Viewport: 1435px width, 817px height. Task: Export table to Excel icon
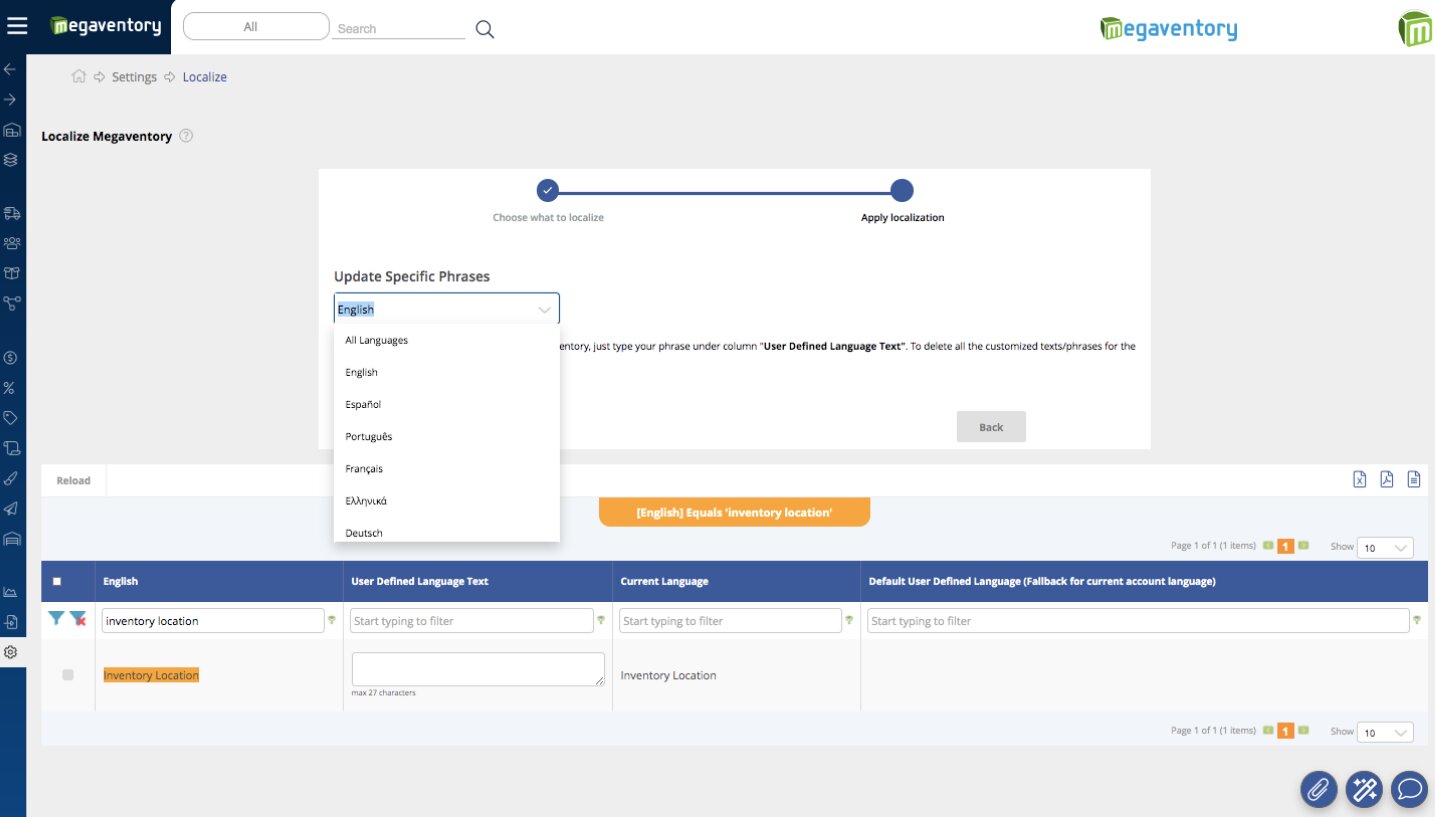click(1360, 480)
